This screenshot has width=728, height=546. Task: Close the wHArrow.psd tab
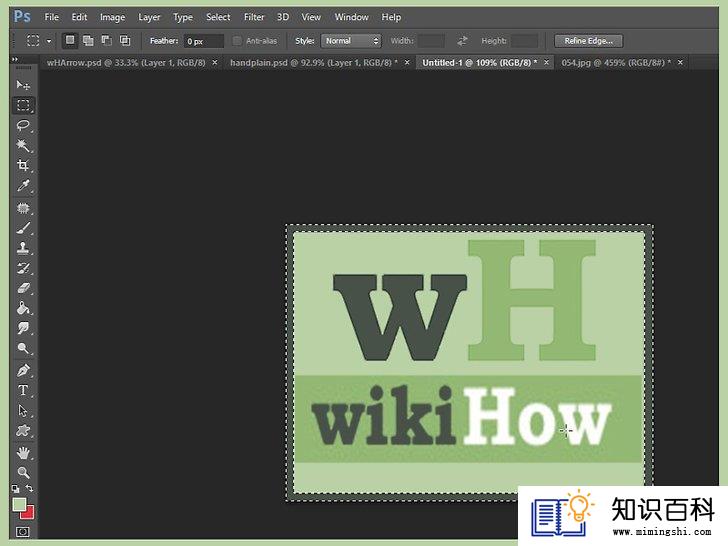[214, 62]
